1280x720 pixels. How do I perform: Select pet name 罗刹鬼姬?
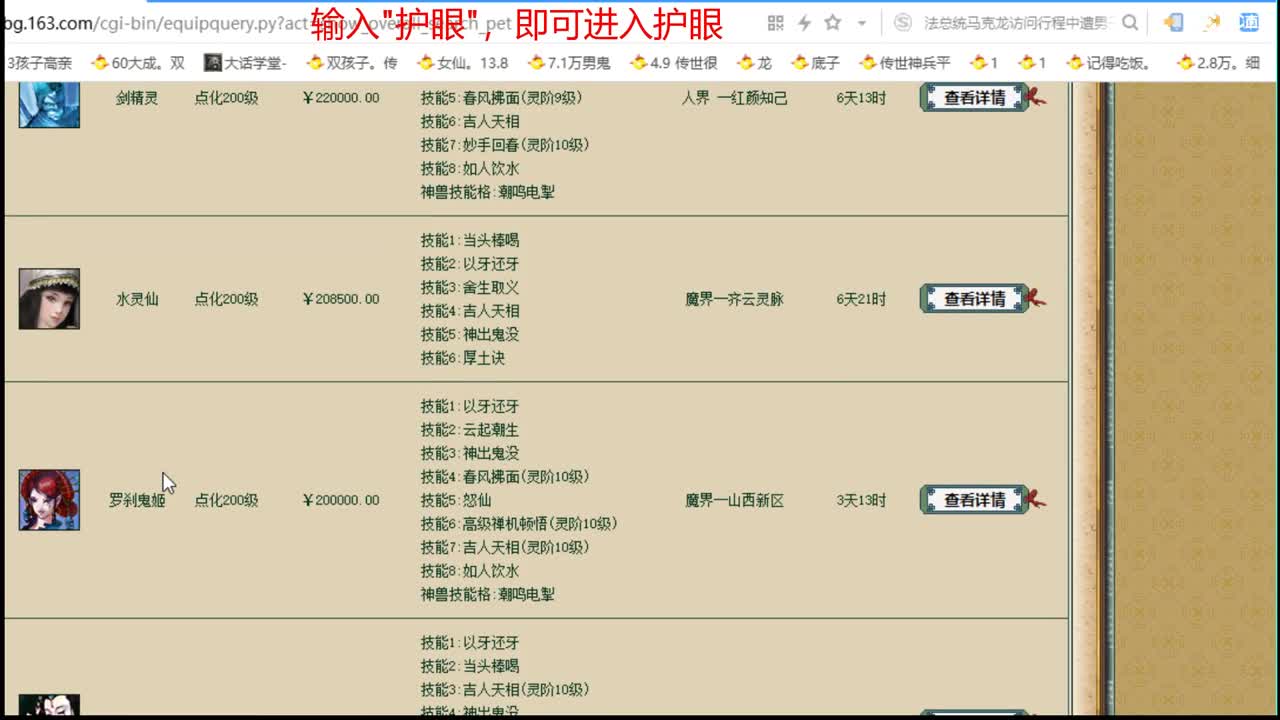pos(137,500)
